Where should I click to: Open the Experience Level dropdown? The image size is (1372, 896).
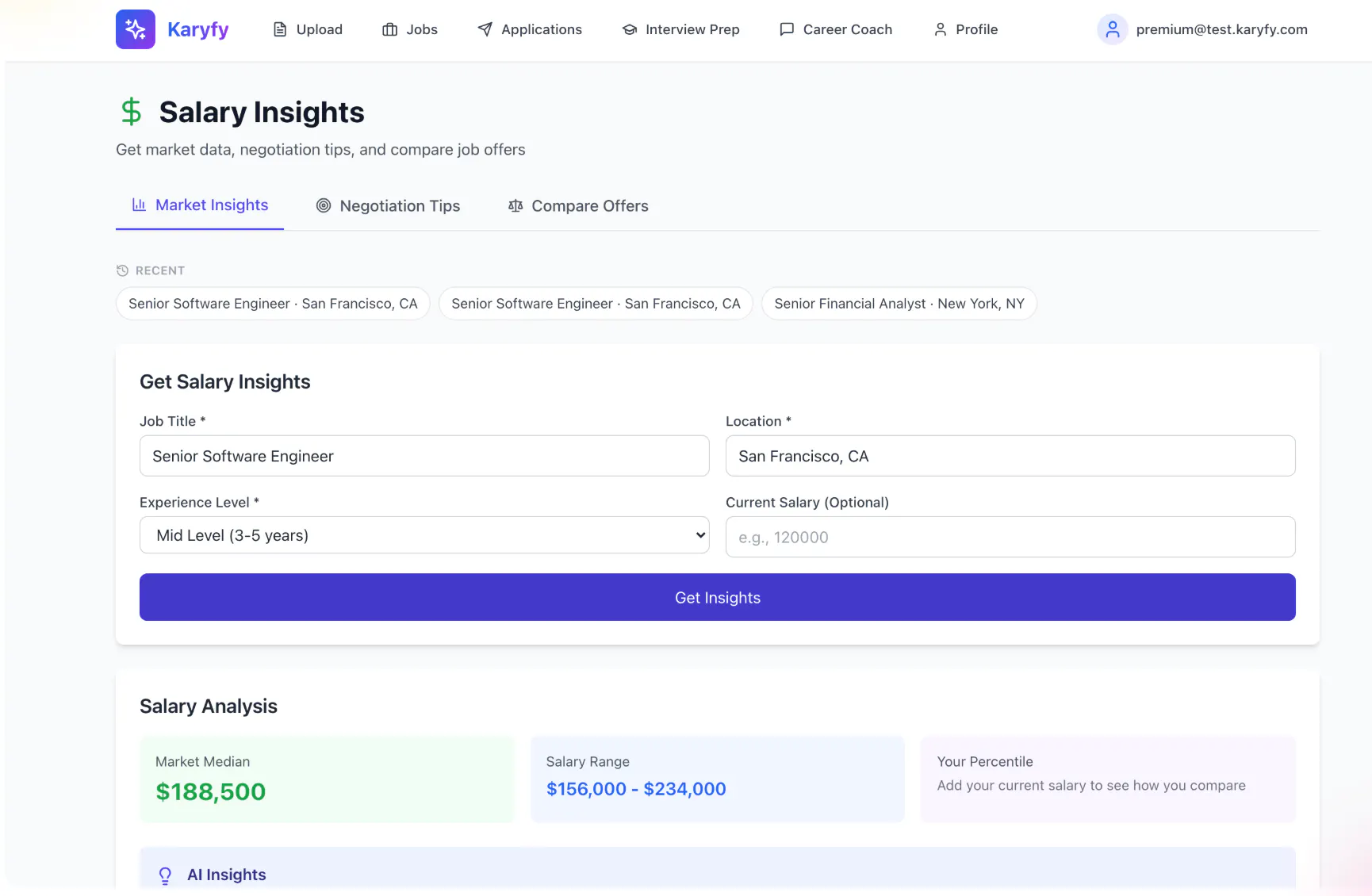click(424, 535)
